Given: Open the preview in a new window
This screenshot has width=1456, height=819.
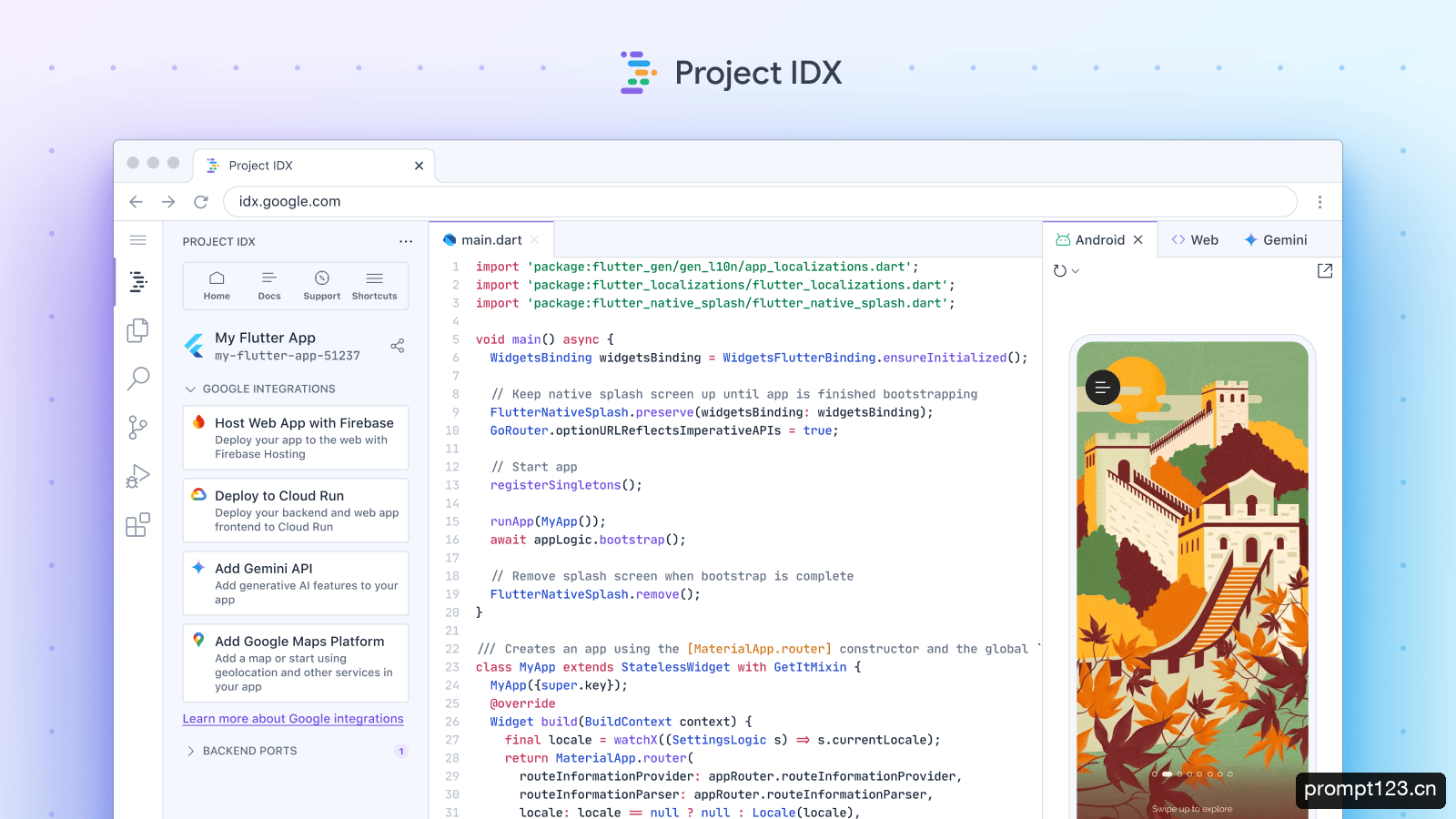Looking at the screenshot, I should pyautogui.click(x=1325, y=270).
